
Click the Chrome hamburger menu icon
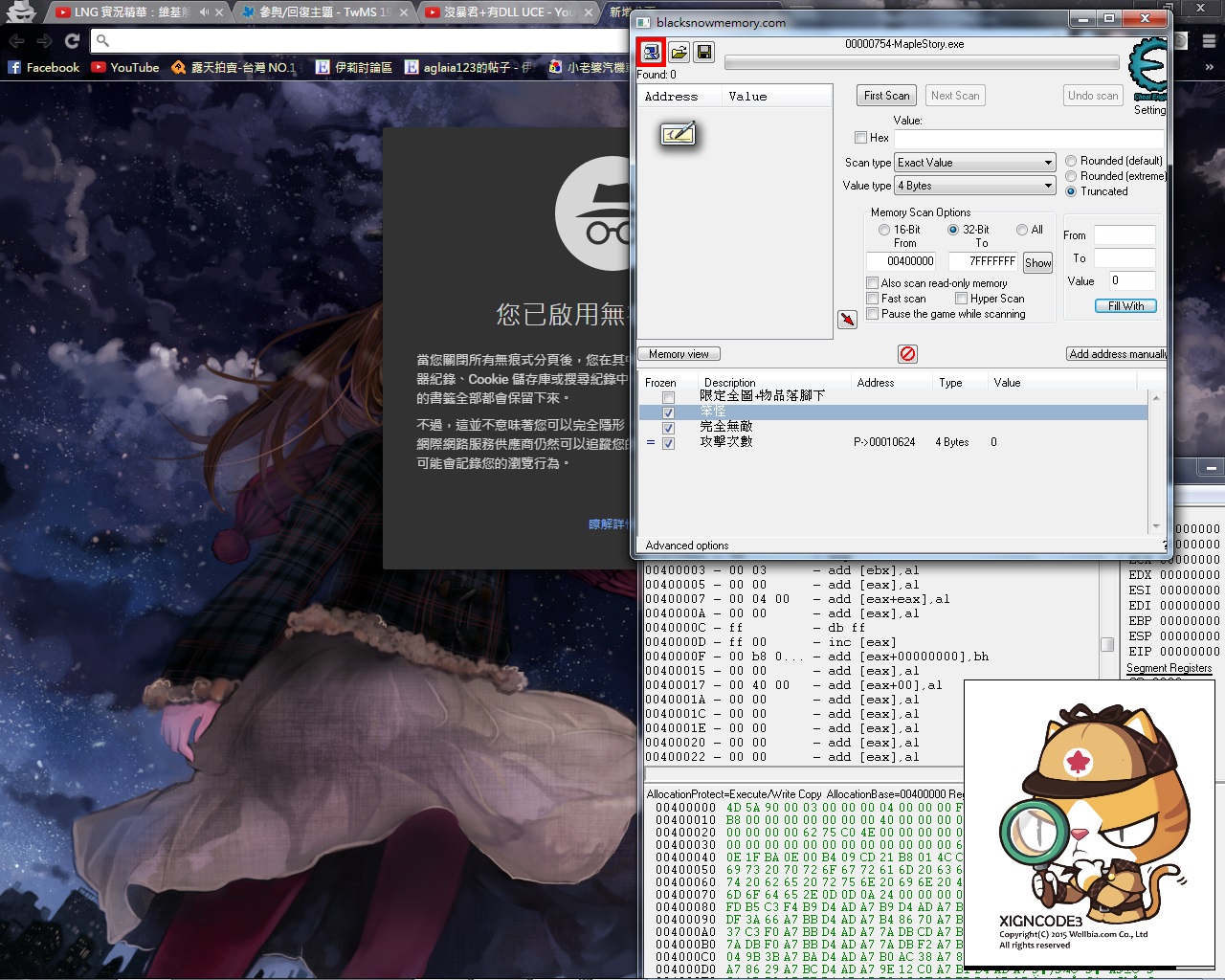(1209, 40)
